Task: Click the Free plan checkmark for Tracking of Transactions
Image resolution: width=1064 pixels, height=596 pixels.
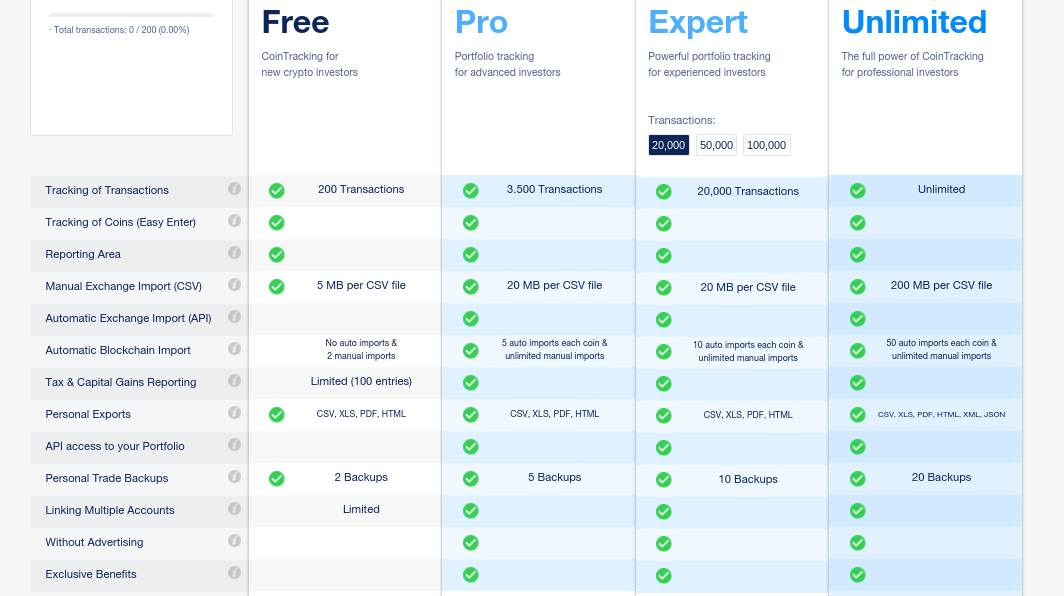Action: [276, 191]
